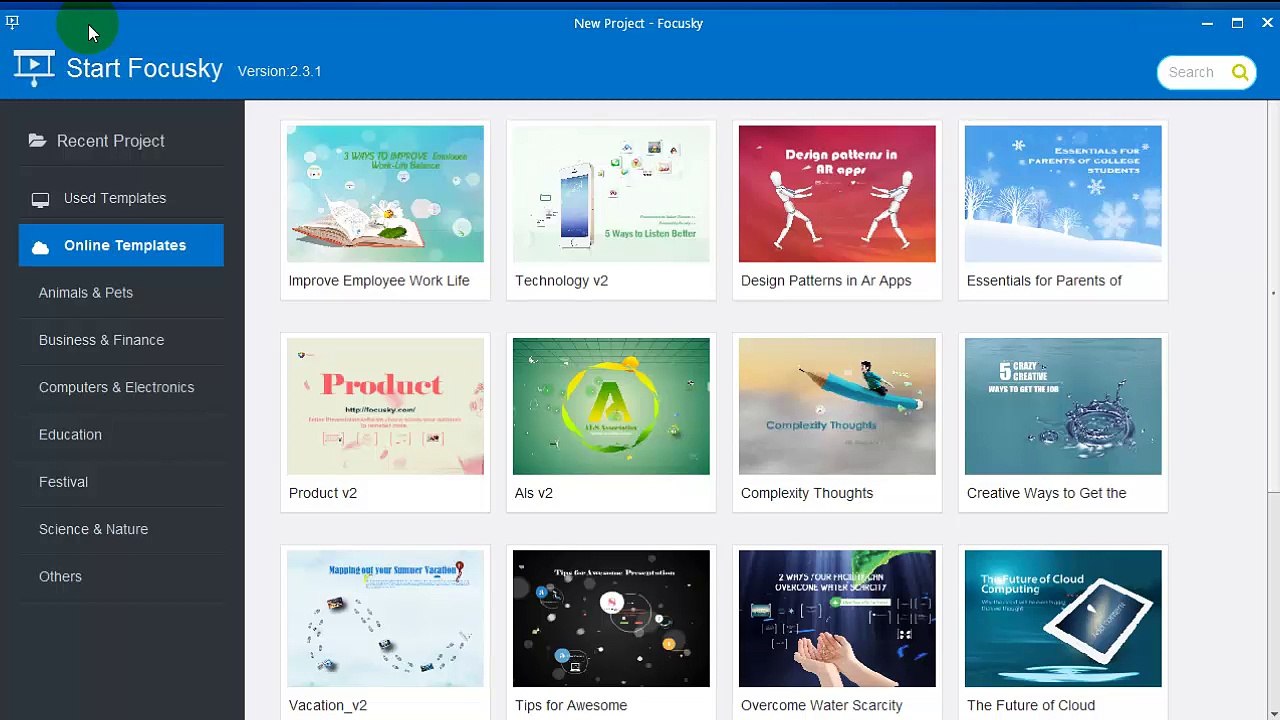This screenshot has height=720, width=1280.
Task: Click the 'Complexity Thoughts' caption text
Action: click(x=807, y=493)
